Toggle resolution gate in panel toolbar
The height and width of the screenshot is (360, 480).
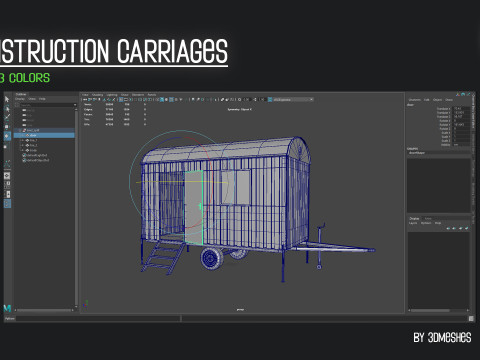pos(131,100)
